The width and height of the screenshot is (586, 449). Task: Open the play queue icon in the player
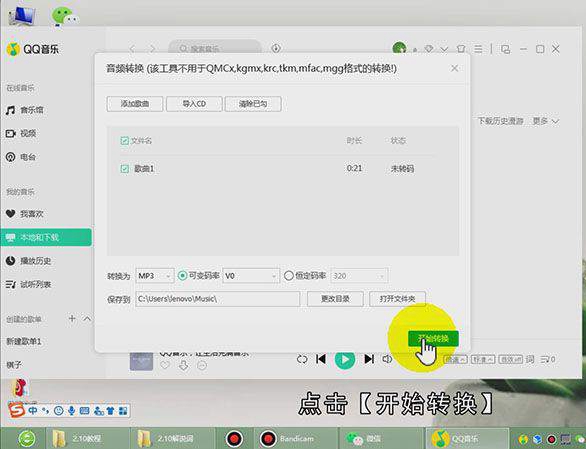548,359
